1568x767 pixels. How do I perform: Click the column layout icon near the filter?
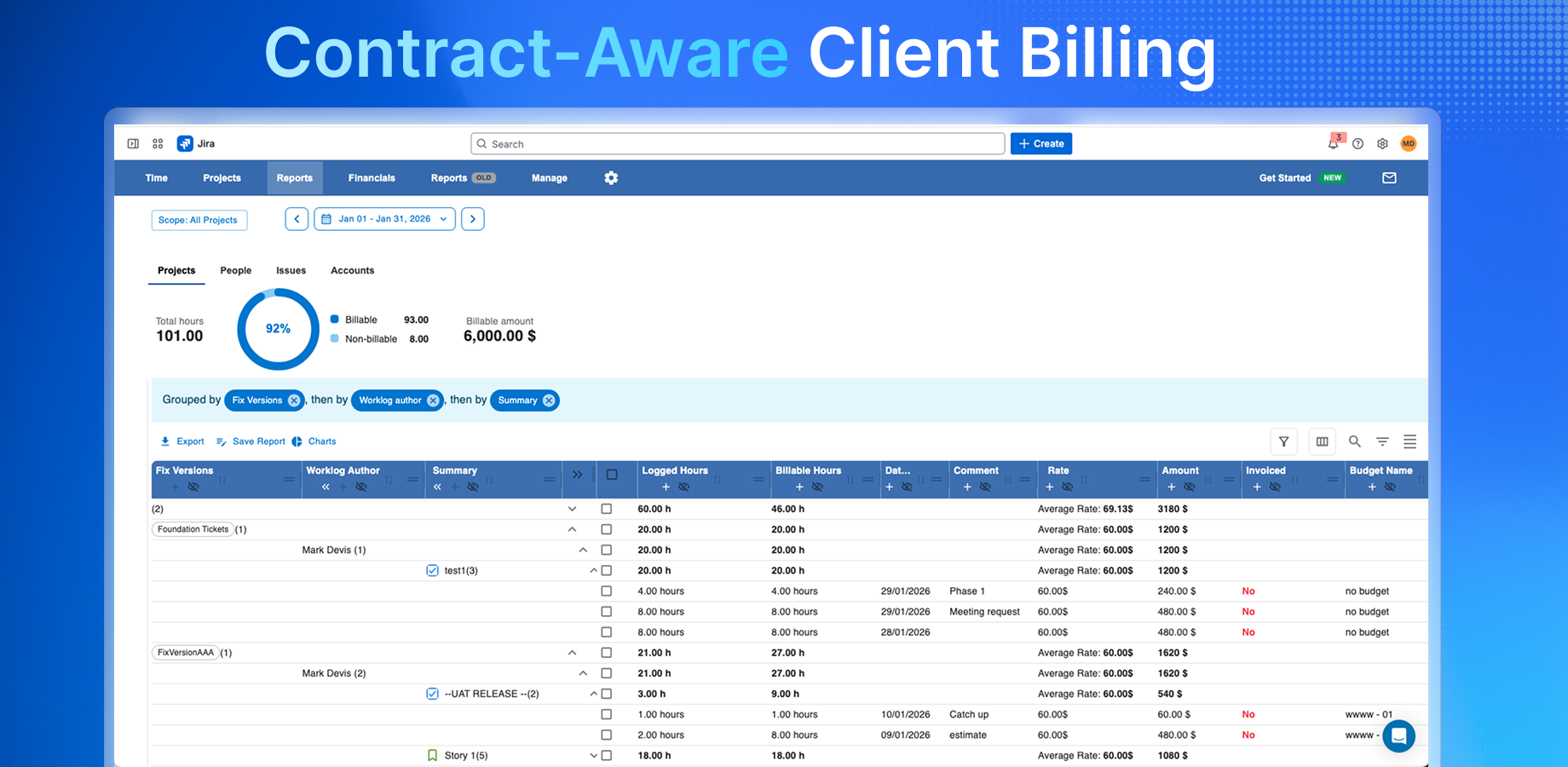(1322, 441)
